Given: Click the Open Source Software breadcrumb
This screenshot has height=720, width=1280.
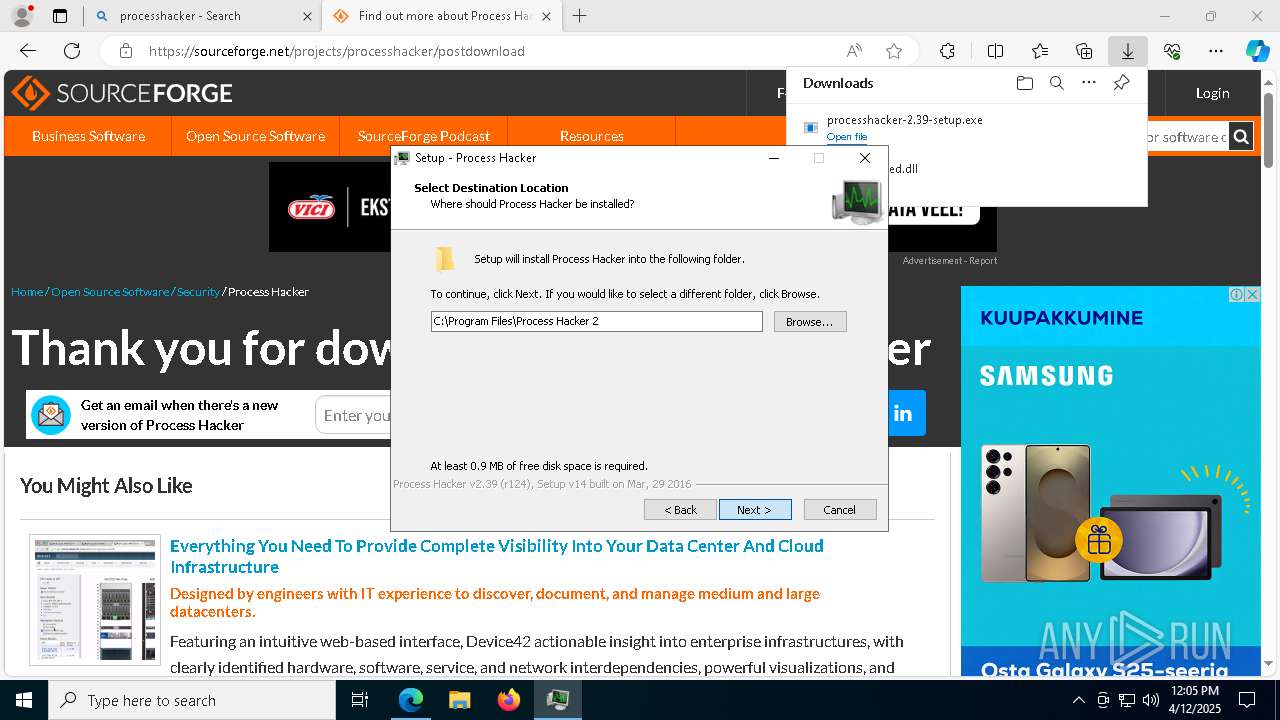Looking at the screenshot, I should (x=110, y=292).
